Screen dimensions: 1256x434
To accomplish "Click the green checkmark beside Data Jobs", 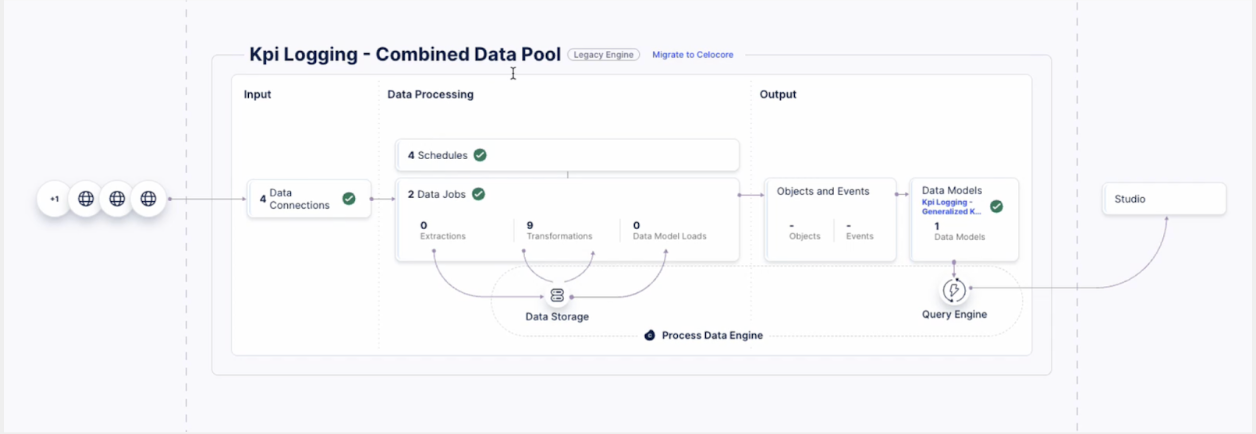I will pyautogui.click(x=478, y=194).
